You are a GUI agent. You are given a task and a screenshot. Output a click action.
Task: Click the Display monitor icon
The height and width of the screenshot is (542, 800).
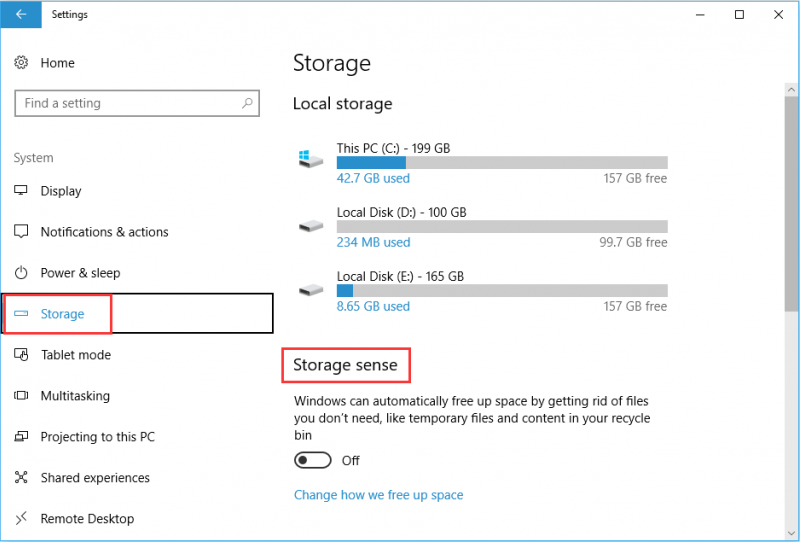click(21, 190)
